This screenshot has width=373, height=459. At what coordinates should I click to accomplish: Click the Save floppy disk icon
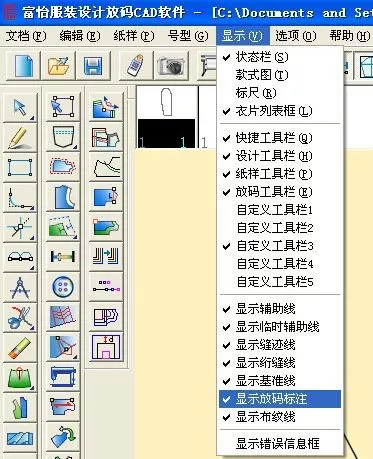point(93,65)
